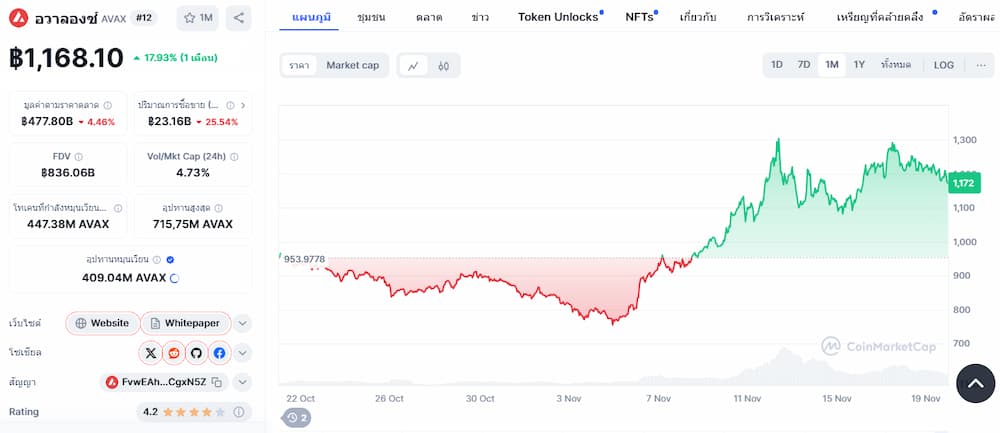Expand the website links dropdown chevron
1000x433 pixels.
point(242,323)
